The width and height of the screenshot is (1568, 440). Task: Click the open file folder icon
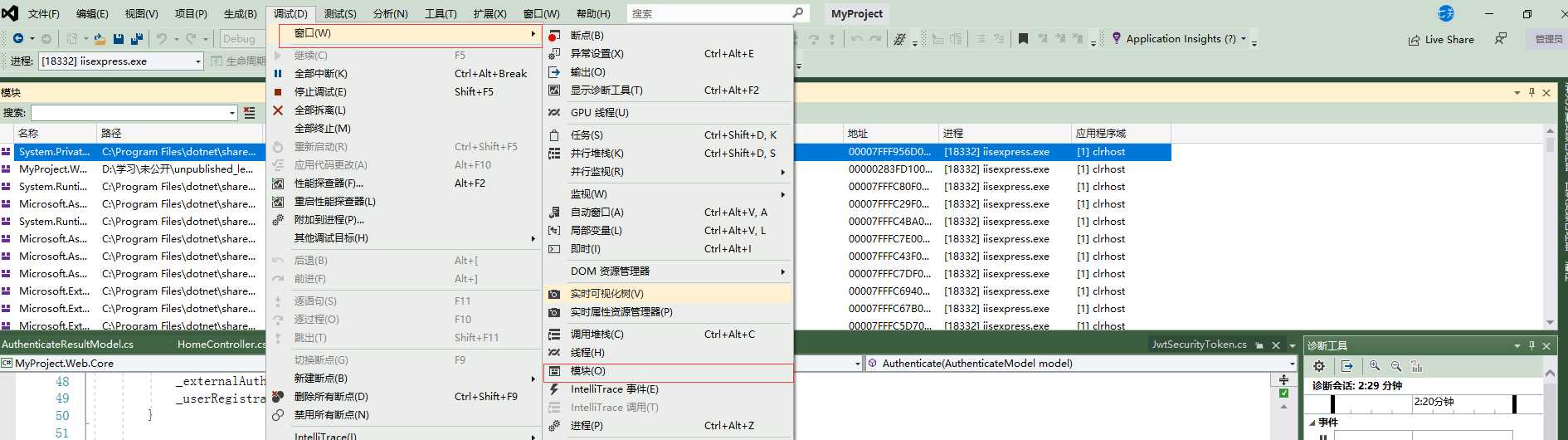pyautogui.click(x=100, y=38)
